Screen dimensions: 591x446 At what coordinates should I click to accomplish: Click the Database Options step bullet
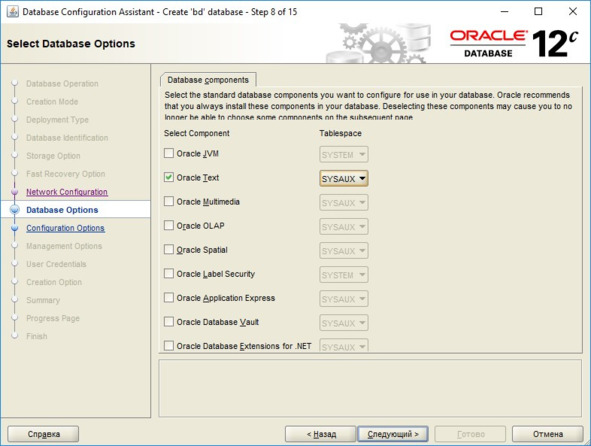tap(15, 210)
